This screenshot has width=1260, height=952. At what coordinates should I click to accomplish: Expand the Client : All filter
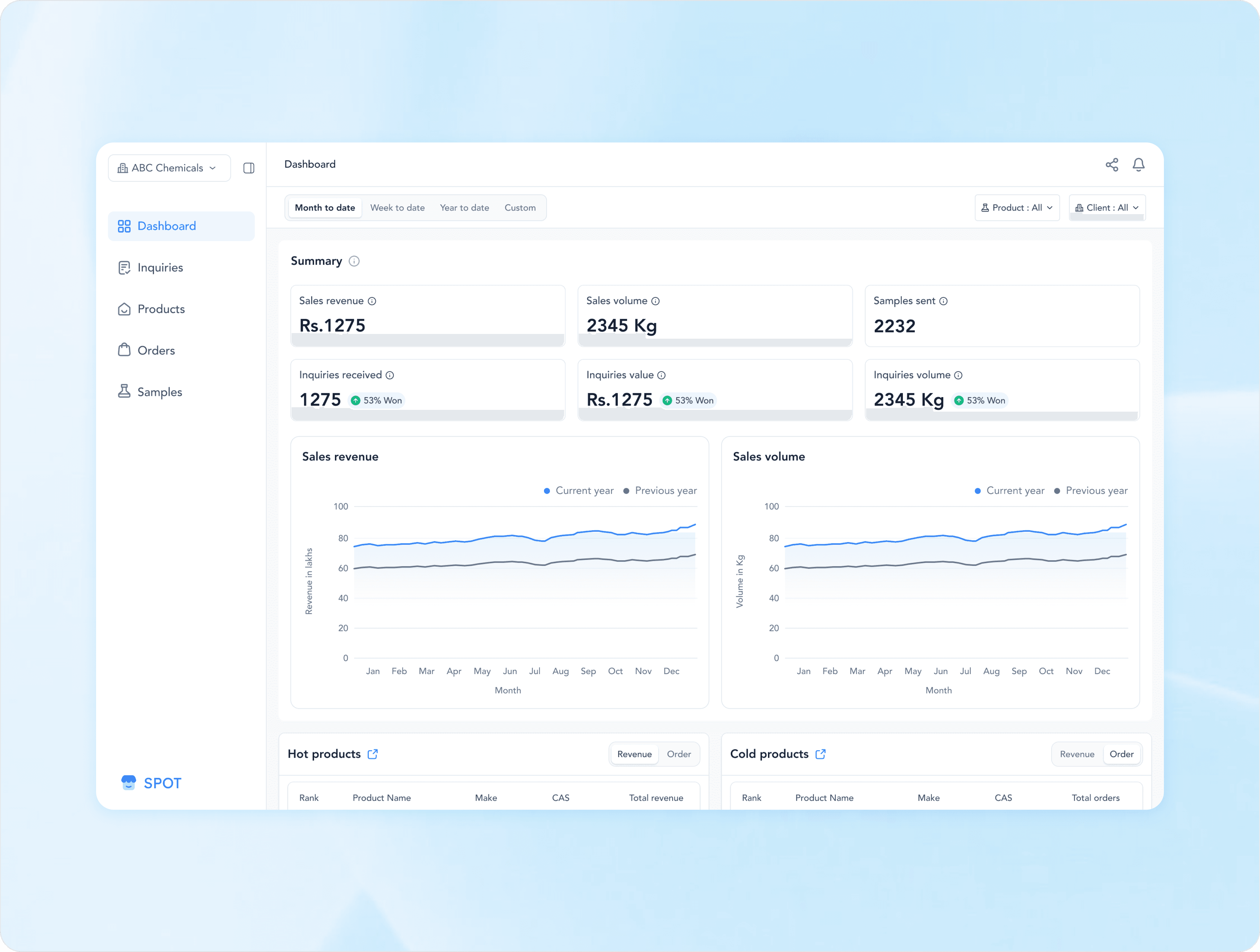click(1107, 207)
